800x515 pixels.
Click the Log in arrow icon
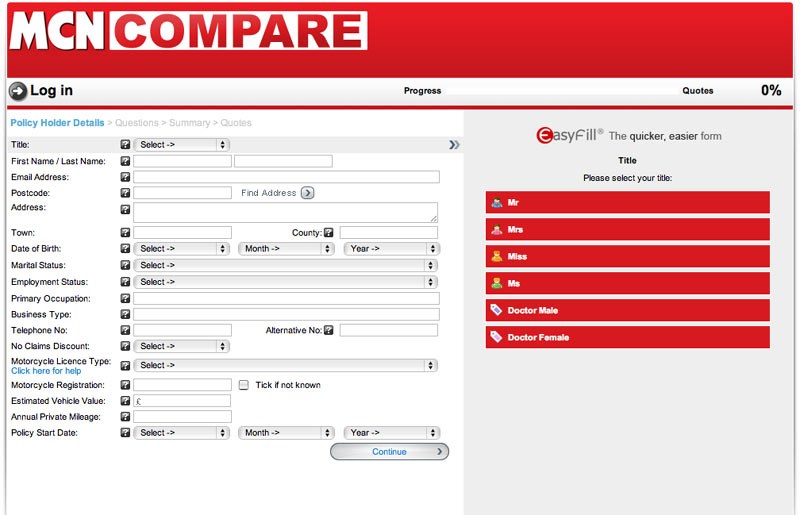click(x=18, y=91)
